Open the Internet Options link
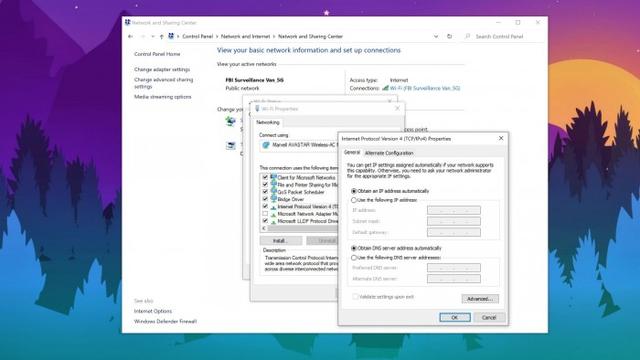Screen dimensions: 640x360 (153, 311)
